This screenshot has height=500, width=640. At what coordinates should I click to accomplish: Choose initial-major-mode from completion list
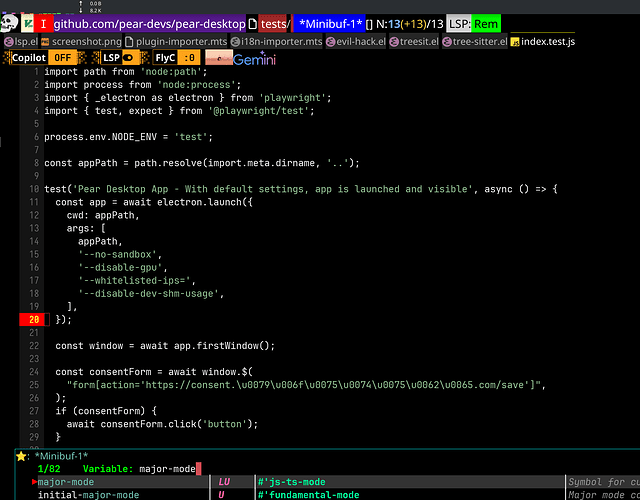coord(87,494)
